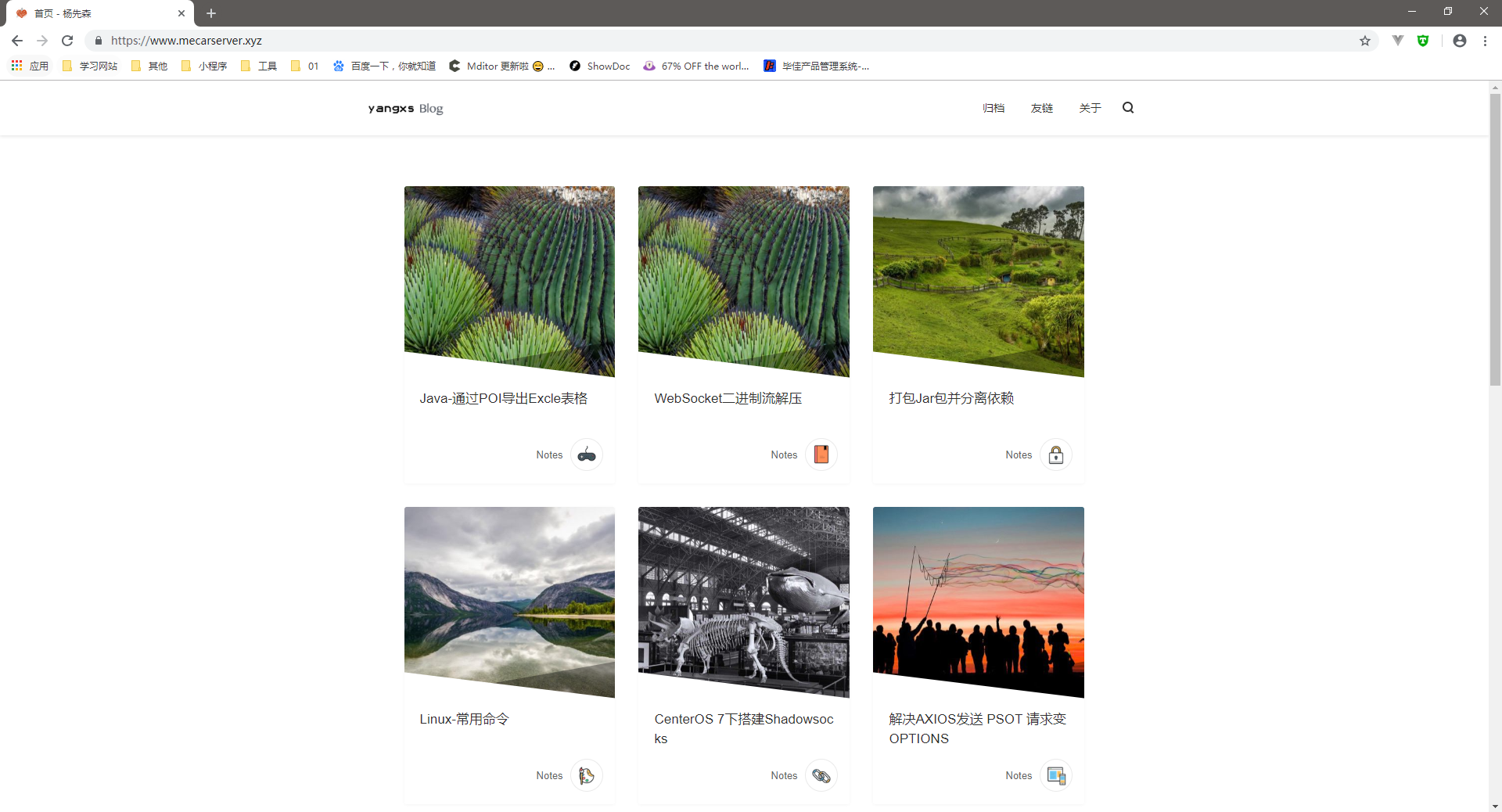
Task: Open article Java-通过POI导出Excle表格
Action: (503, 398)
